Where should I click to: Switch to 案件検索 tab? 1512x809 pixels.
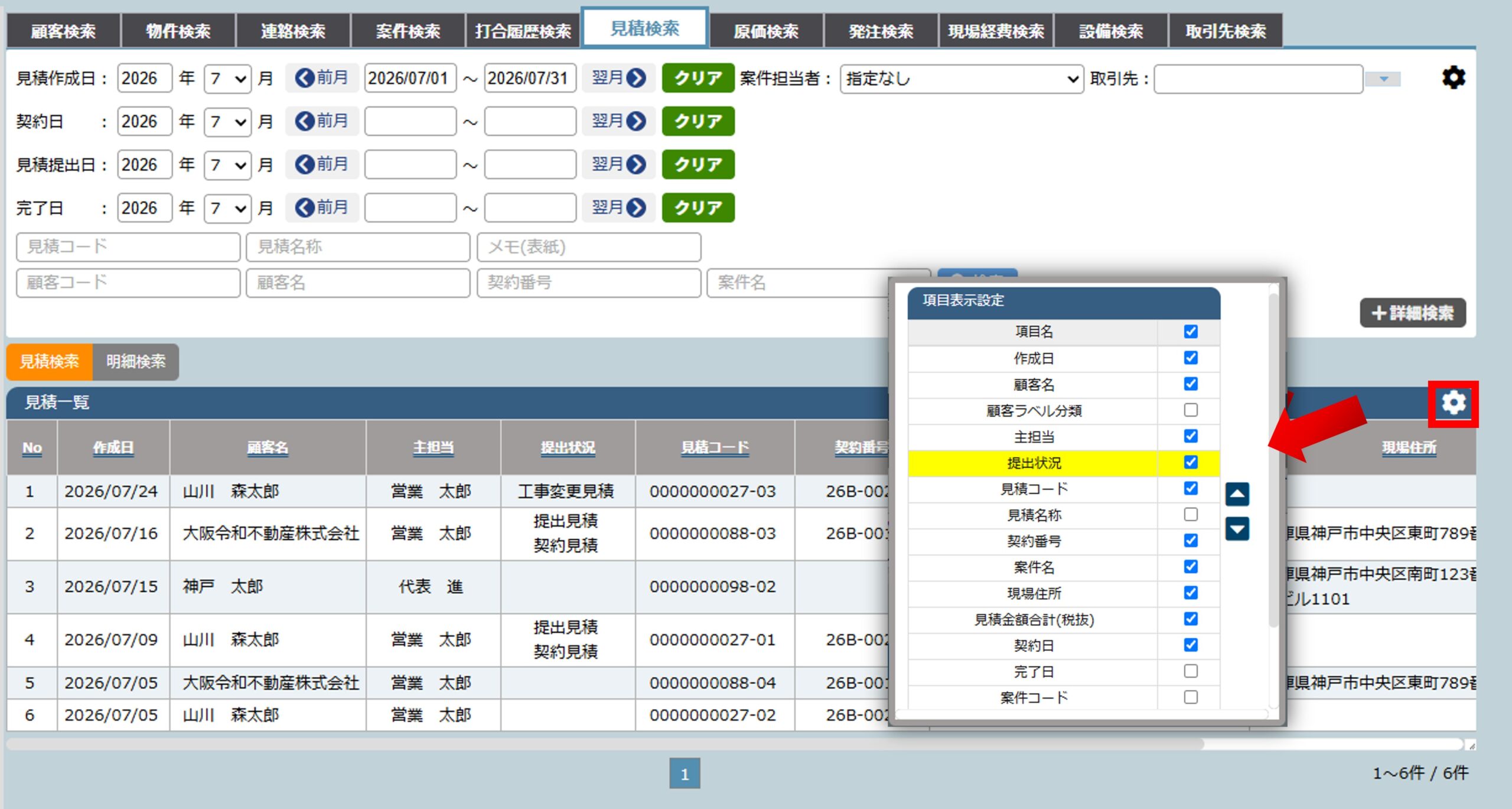408,31
